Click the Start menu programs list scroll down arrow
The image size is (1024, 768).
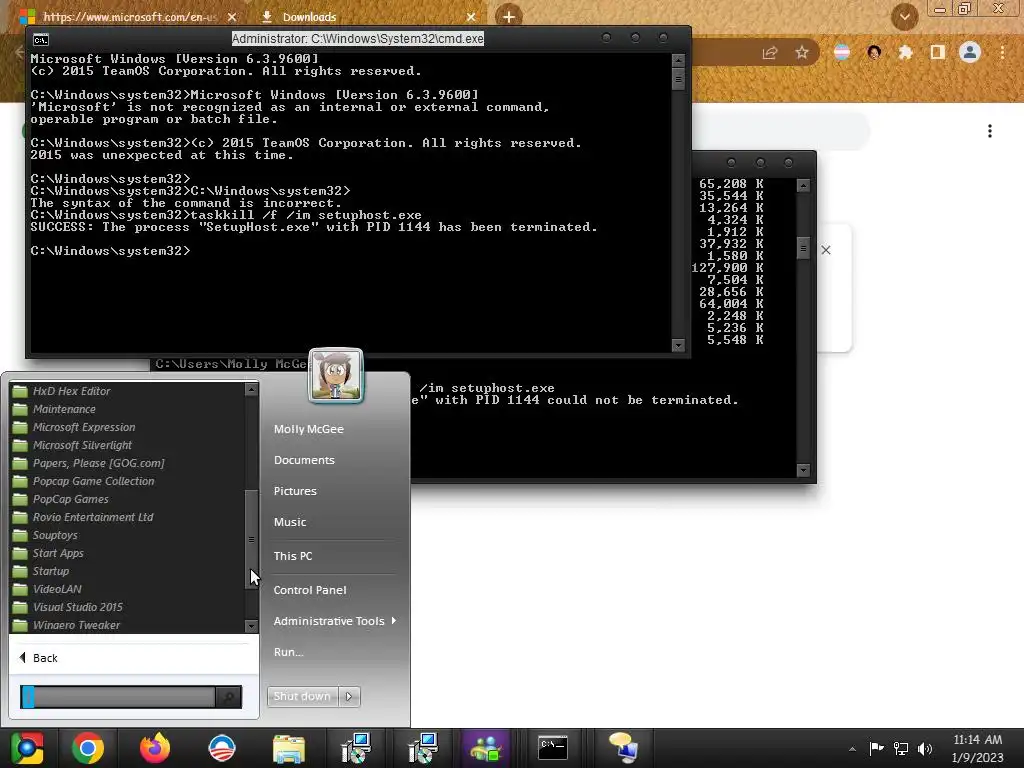tap(251, 626)
